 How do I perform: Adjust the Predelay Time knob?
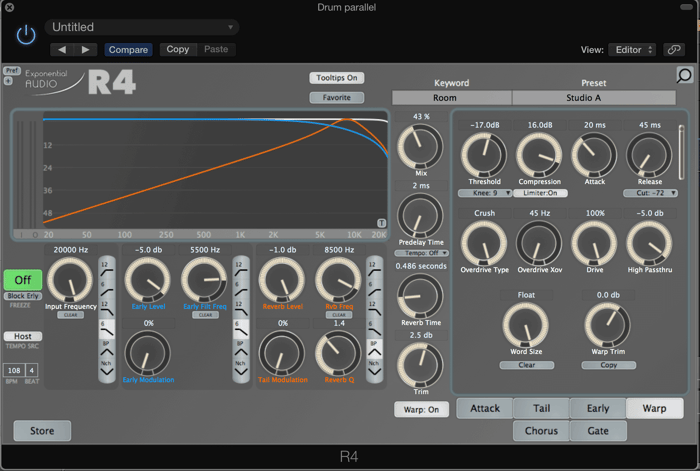(420, 216)
